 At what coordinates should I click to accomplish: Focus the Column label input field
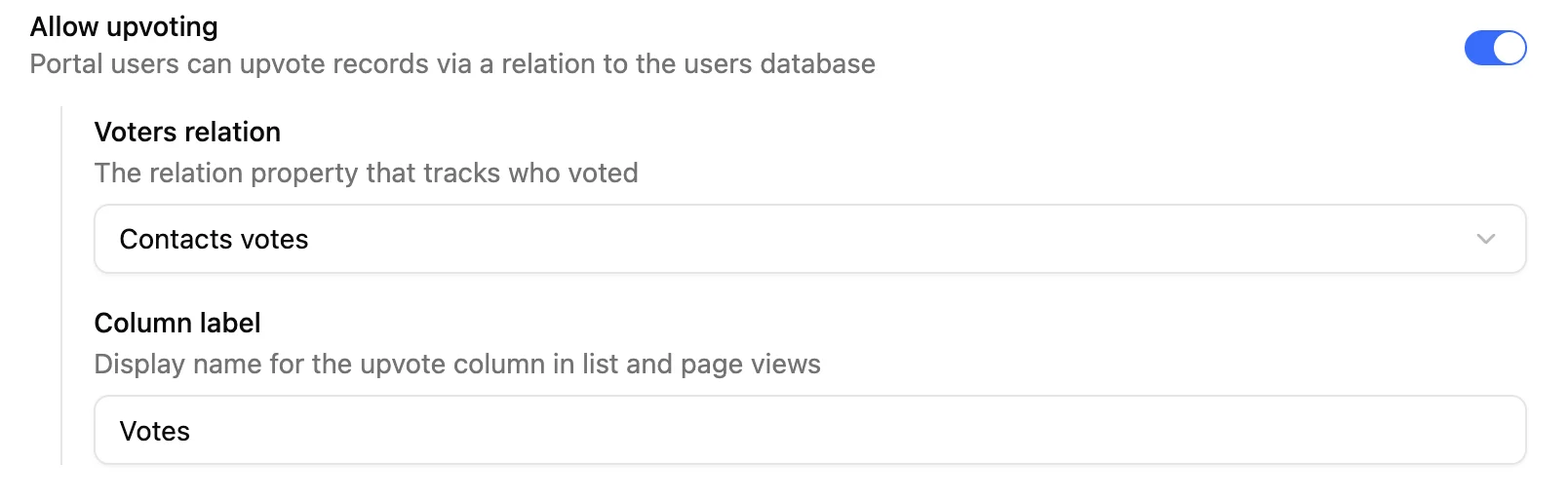click(809, 430)
